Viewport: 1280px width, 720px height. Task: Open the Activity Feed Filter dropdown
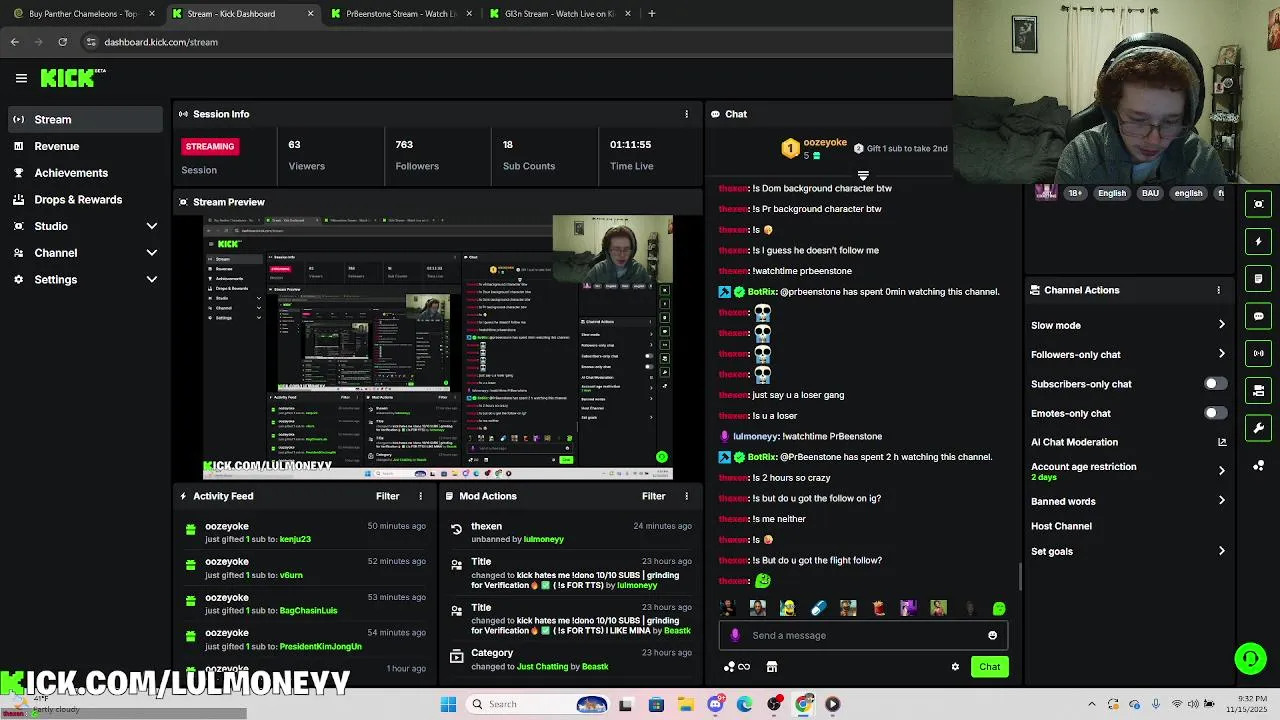click(x=388, y=496)
